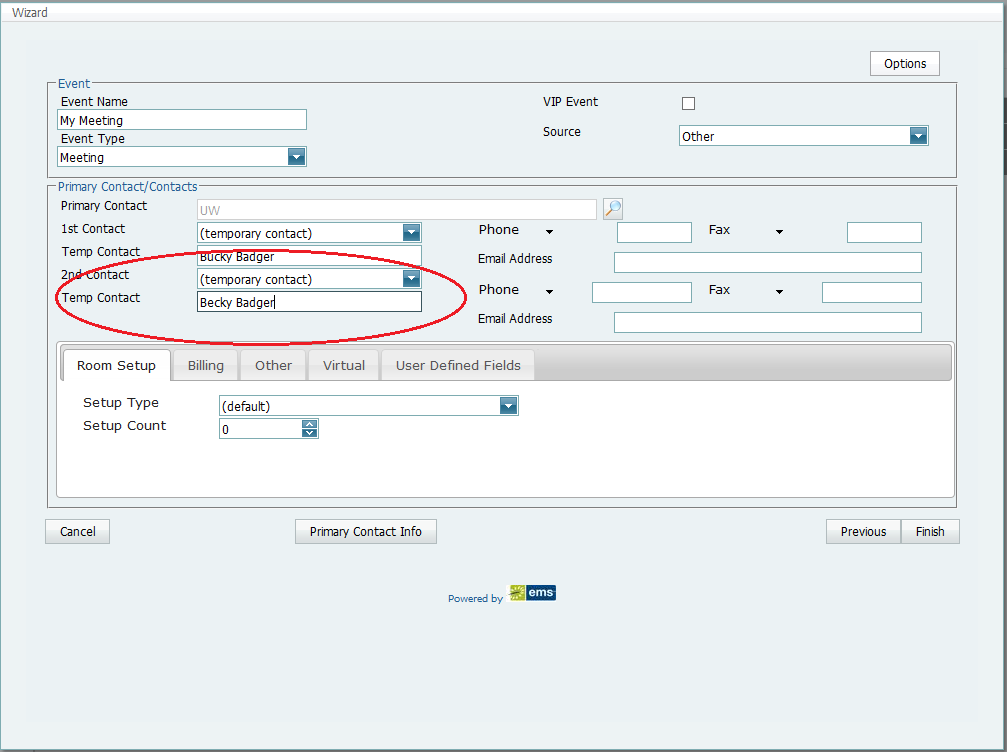1007x752 pixels.
Task: Go back with the Previous button
Action: (x=863, y=532)
